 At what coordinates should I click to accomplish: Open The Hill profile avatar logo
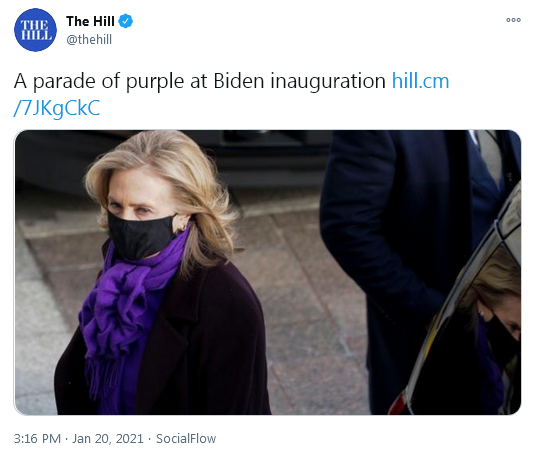(35, 30)
